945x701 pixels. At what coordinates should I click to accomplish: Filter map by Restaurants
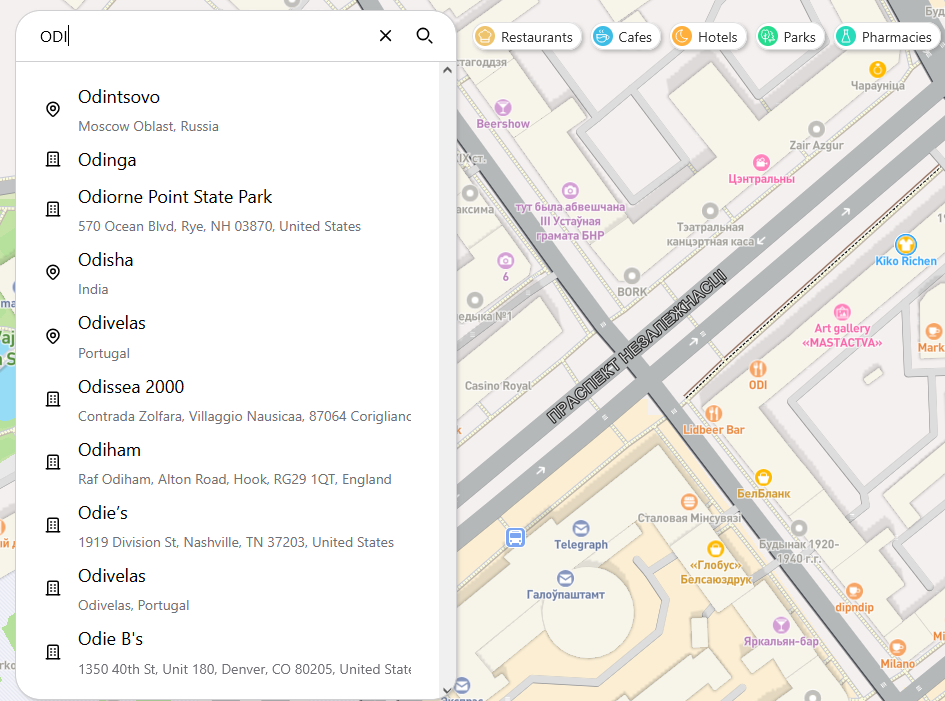(527, 37)
